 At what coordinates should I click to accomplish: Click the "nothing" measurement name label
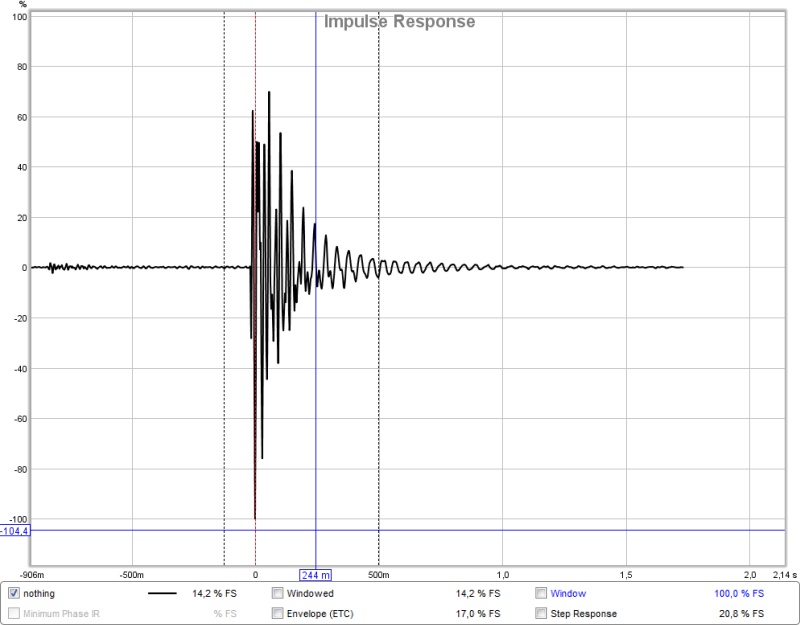(39, 593)
